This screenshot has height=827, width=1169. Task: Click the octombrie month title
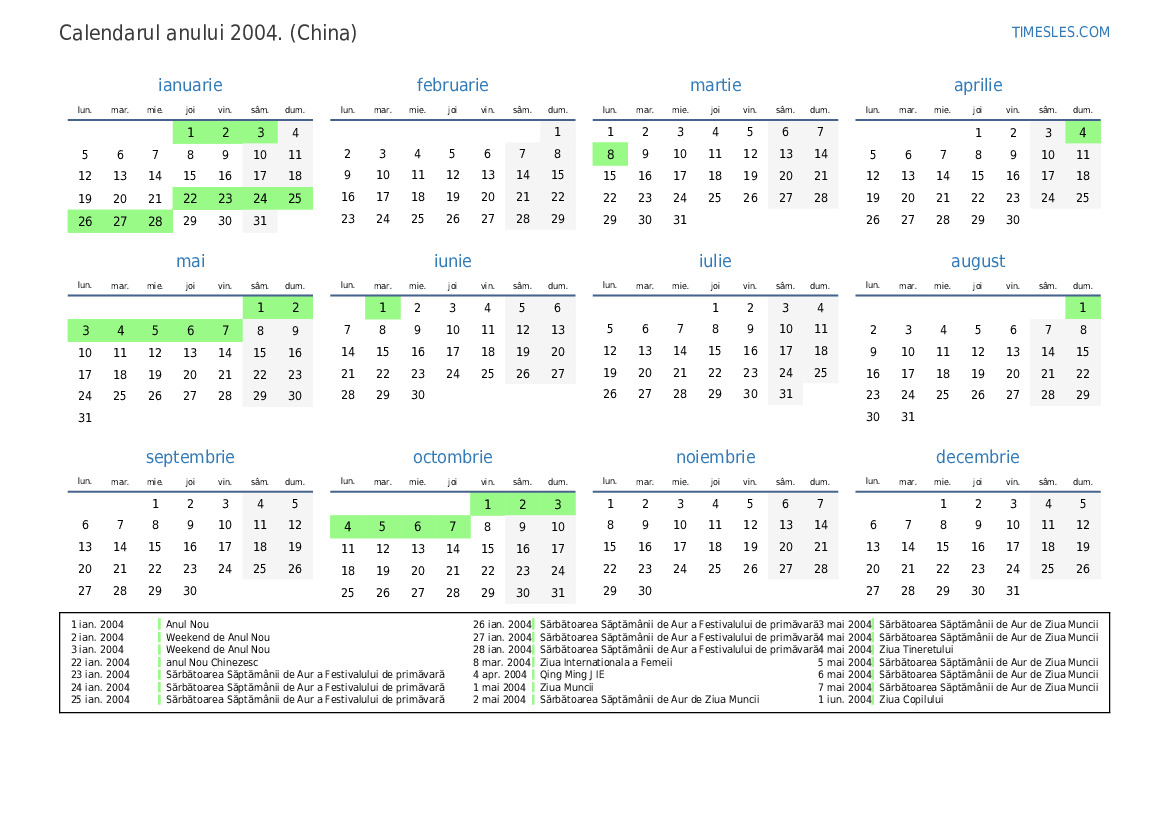click(452, 457)
